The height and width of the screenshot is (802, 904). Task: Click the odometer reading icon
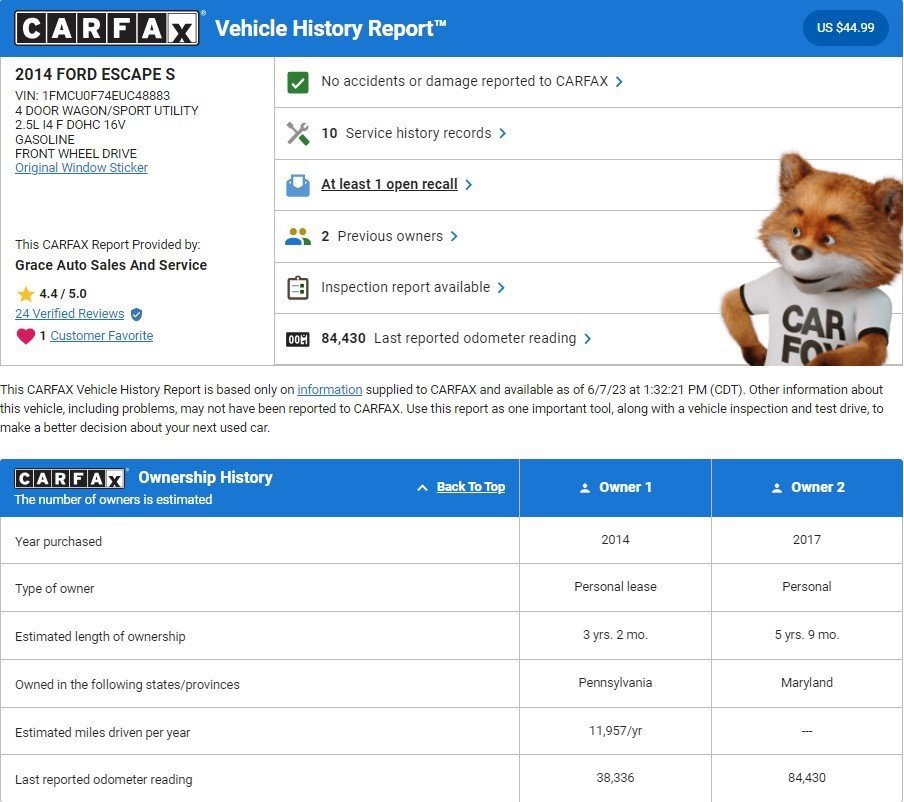297,339
